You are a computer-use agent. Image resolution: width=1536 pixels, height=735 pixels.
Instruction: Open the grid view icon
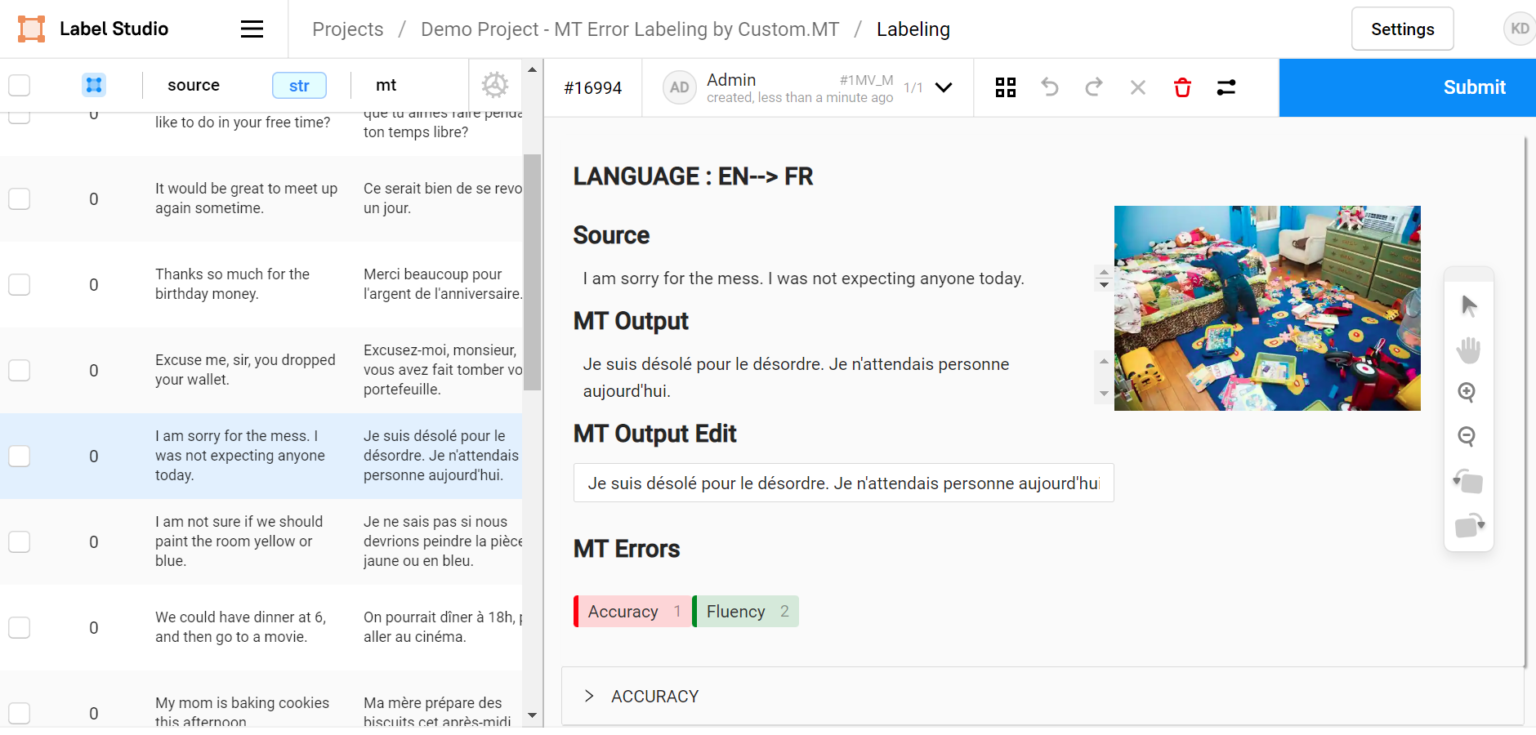pyautogui.click(x=1005, y=87)
